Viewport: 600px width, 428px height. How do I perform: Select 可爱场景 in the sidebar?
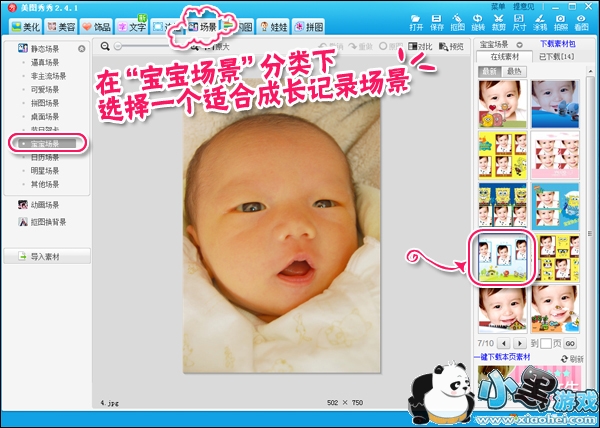coord(45,90)
